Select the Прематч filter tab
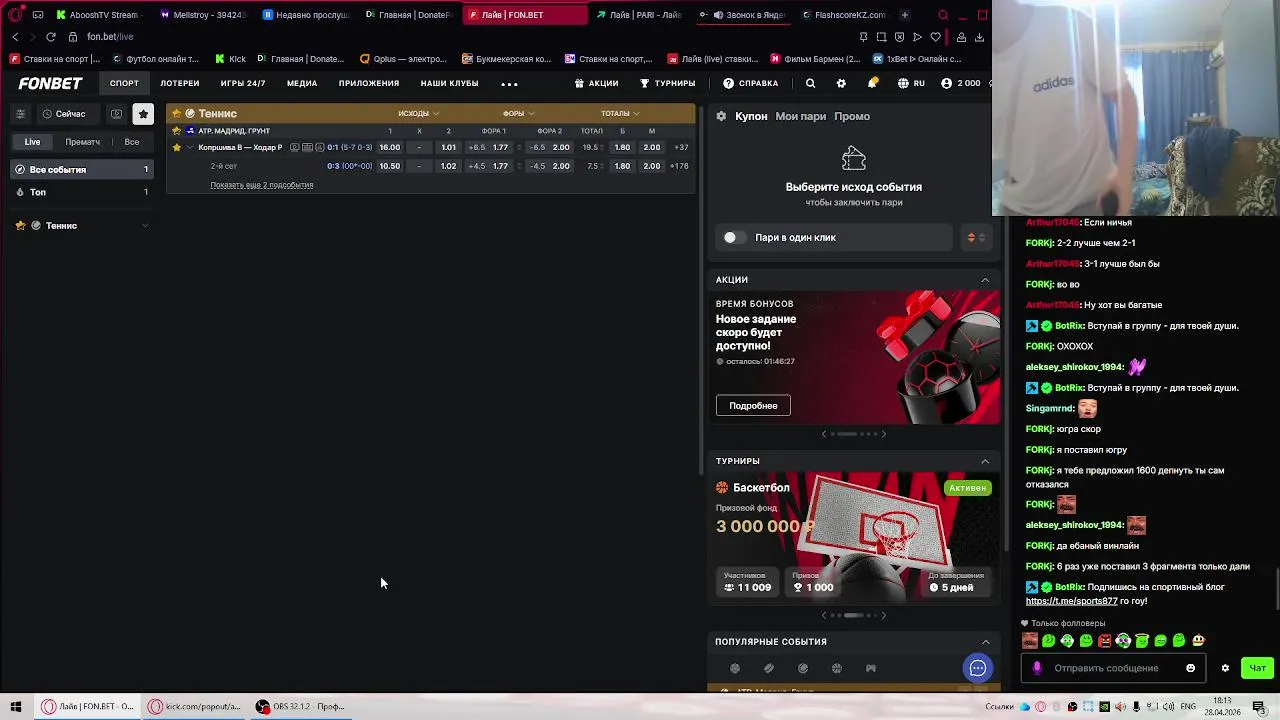 point(82,142)
